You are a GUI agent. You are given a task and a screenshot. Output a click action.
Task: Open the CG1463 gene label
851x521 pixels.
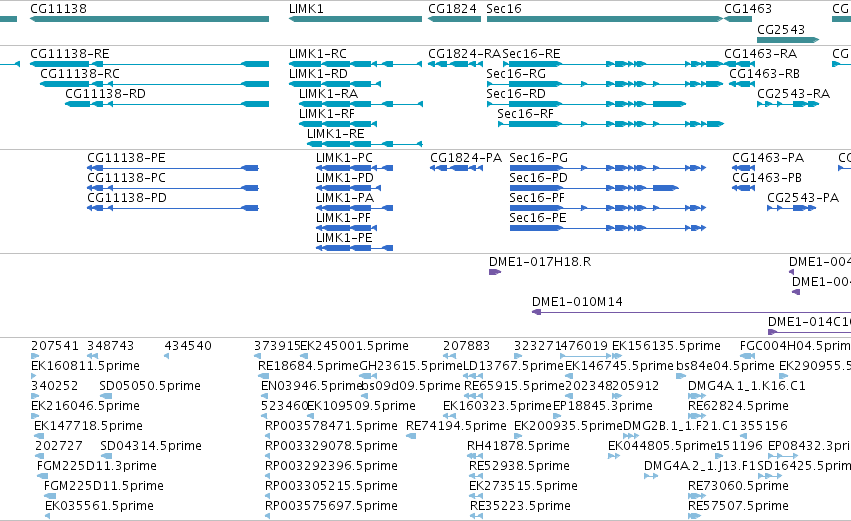click(x=748, y=9)
